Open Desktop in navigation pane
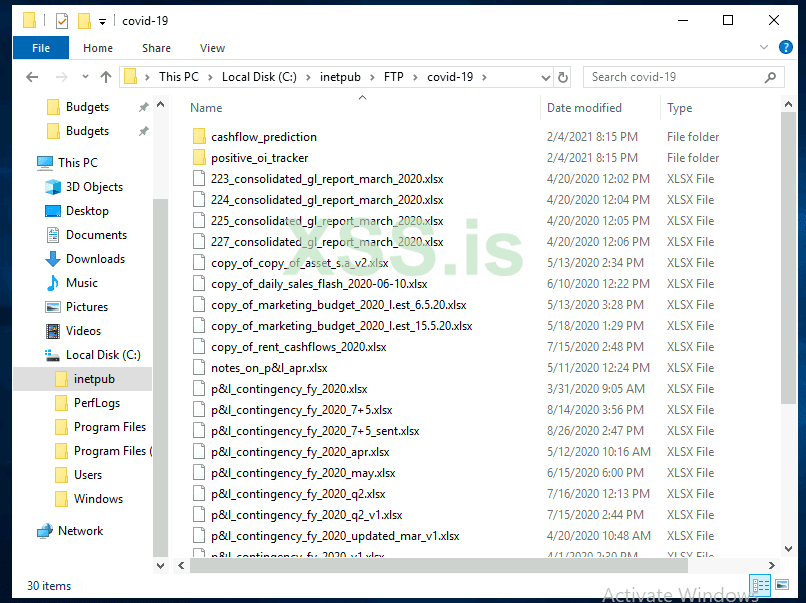806x603 pixels. 87,211
